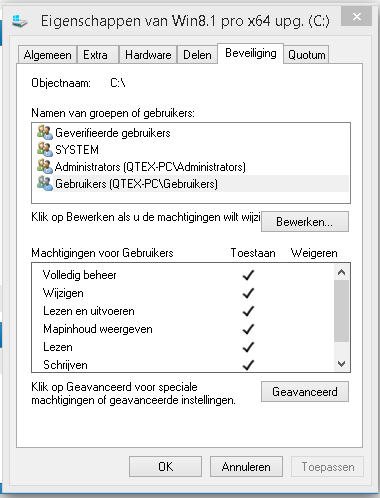Click the permissions list scrollbar thumb

tap(341, 311)
